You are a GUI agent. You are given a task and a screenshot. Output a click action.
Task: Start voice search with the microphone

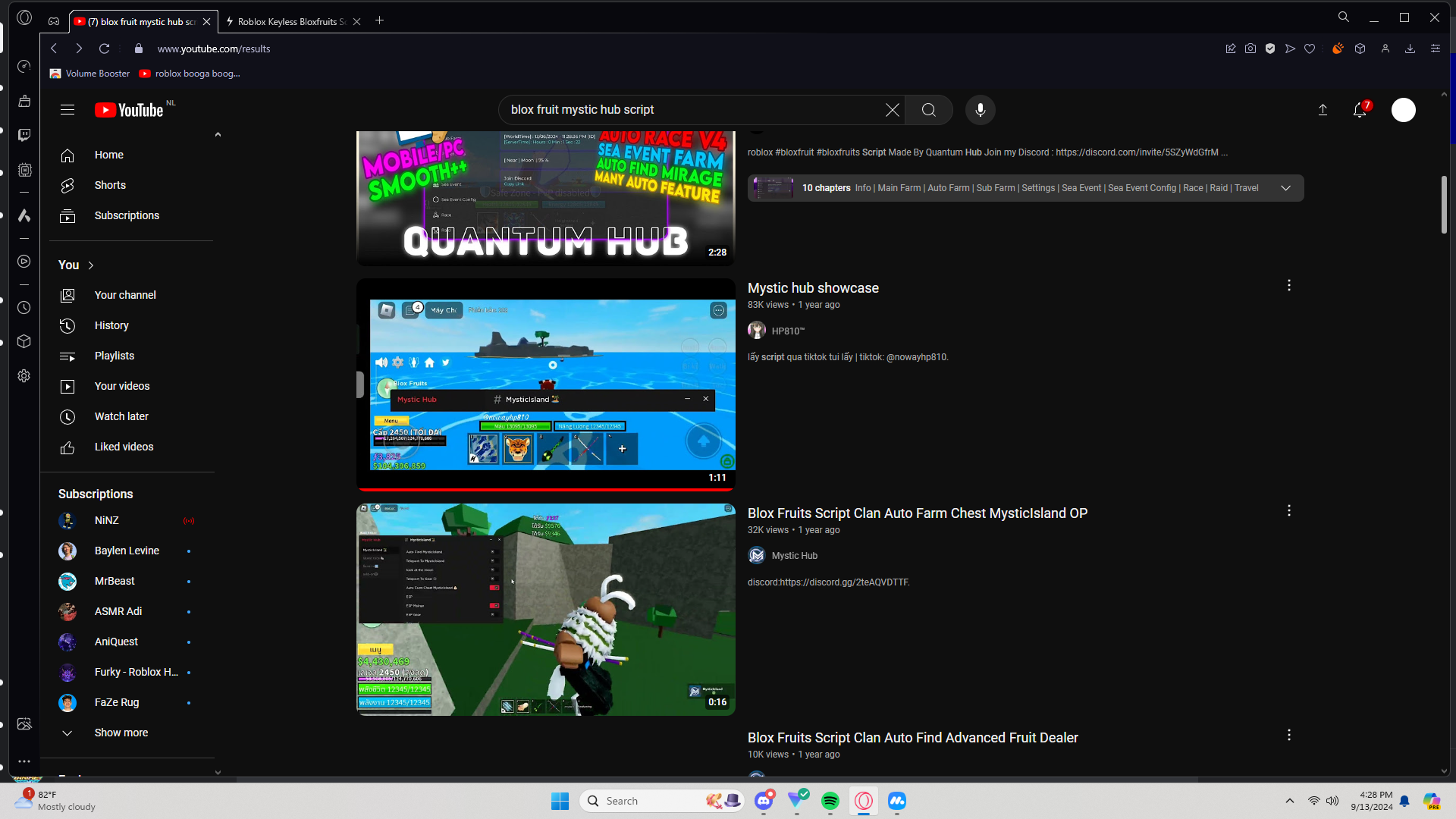(x=981, y=110)
